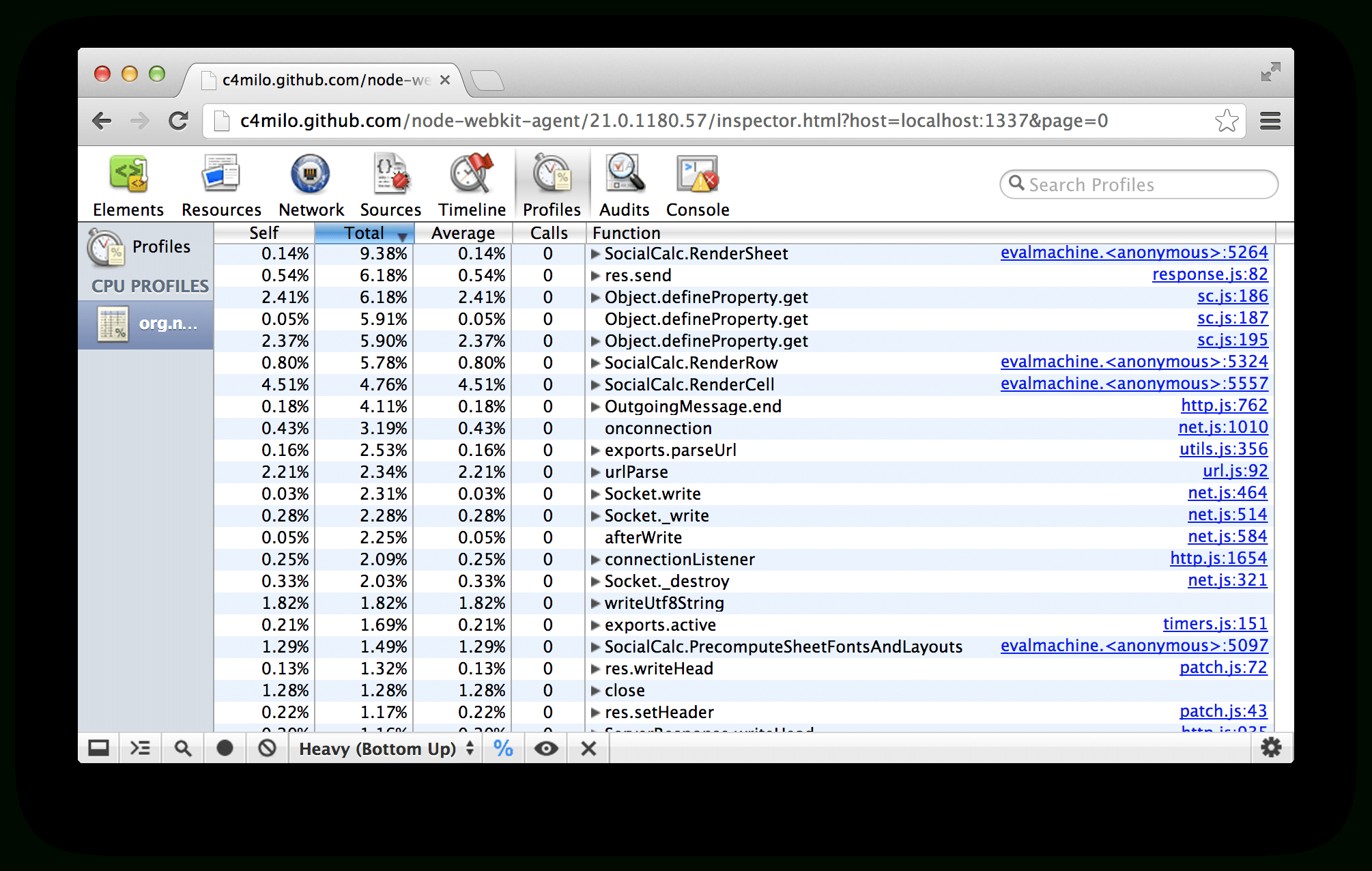Toggle focus with the eye icon
1372x871 pixels.
(x=545, y=748)
